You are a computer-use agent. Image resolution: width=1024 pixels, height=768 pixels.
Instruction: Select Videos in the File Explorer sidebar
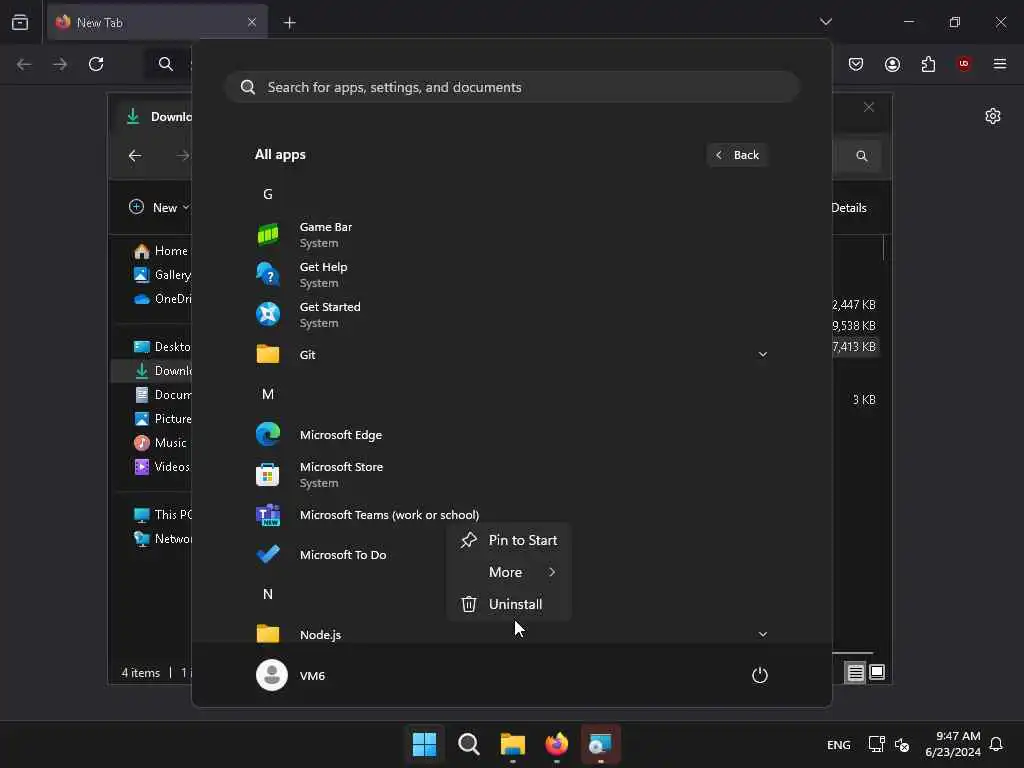point(161,467)
